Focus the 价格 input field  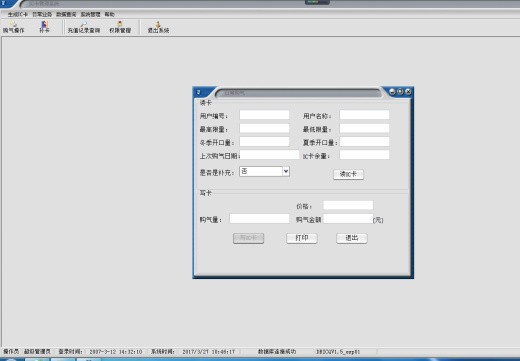pos(348,205)
